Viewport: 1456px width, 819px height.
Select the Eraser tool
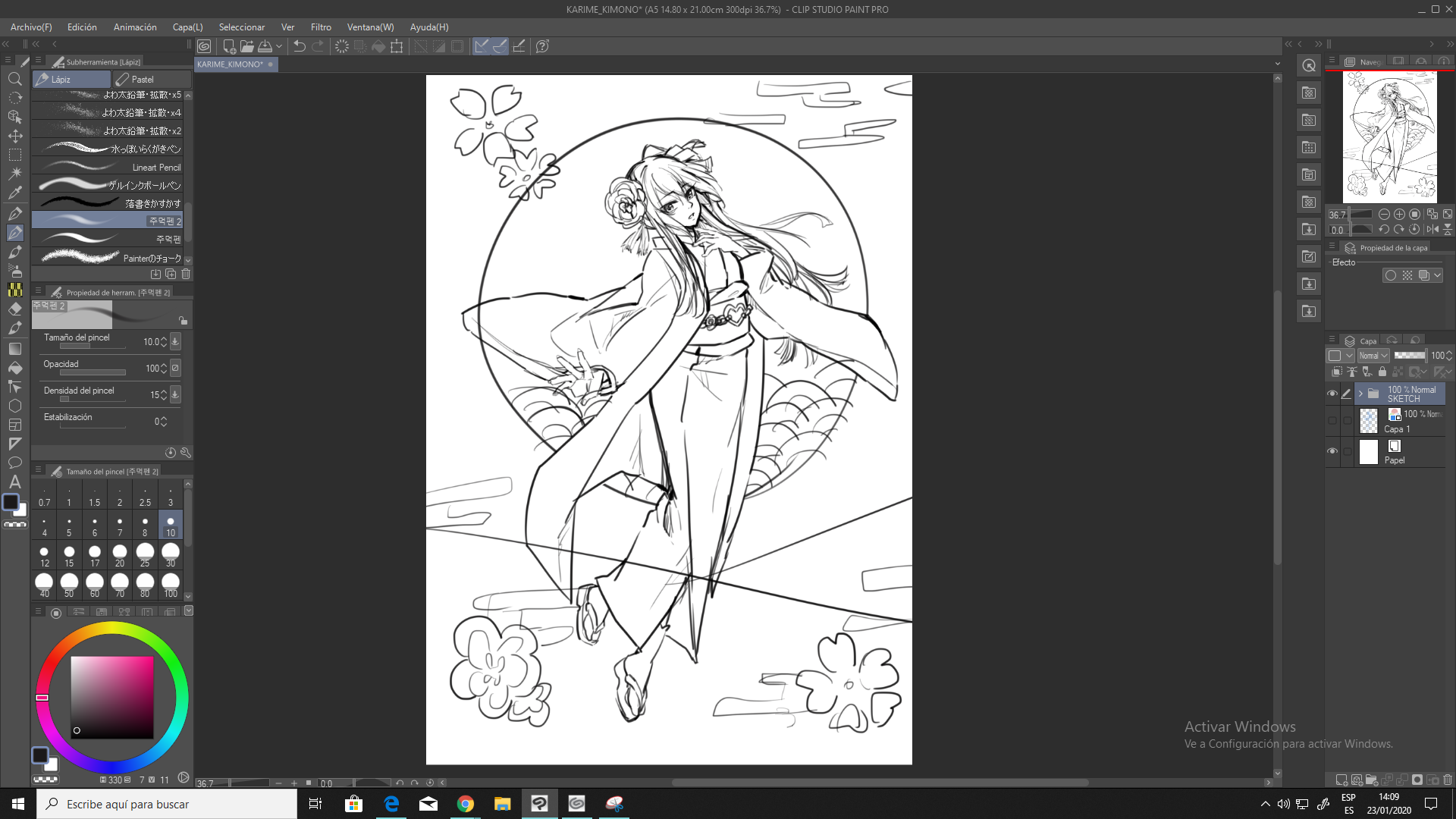click(14, 309)
